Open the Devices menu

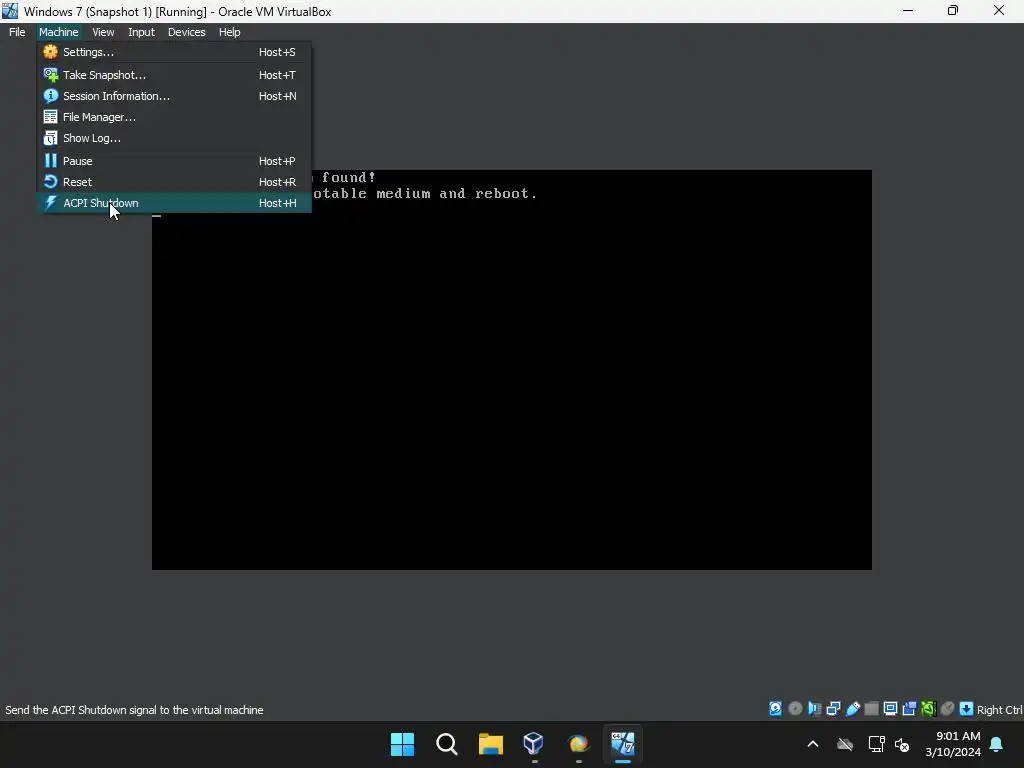[186, 32]
